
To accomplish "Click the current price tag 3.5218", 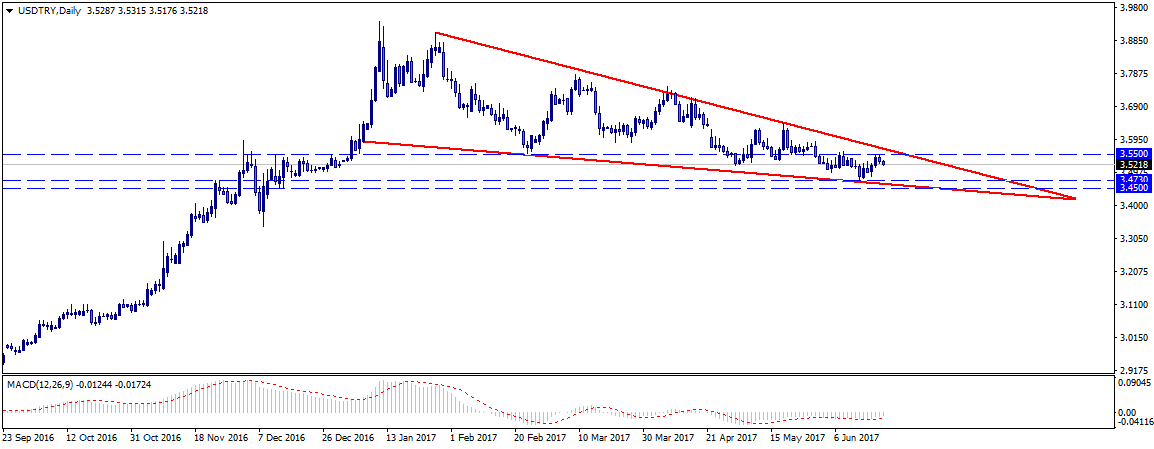I will click(1131, 165).
